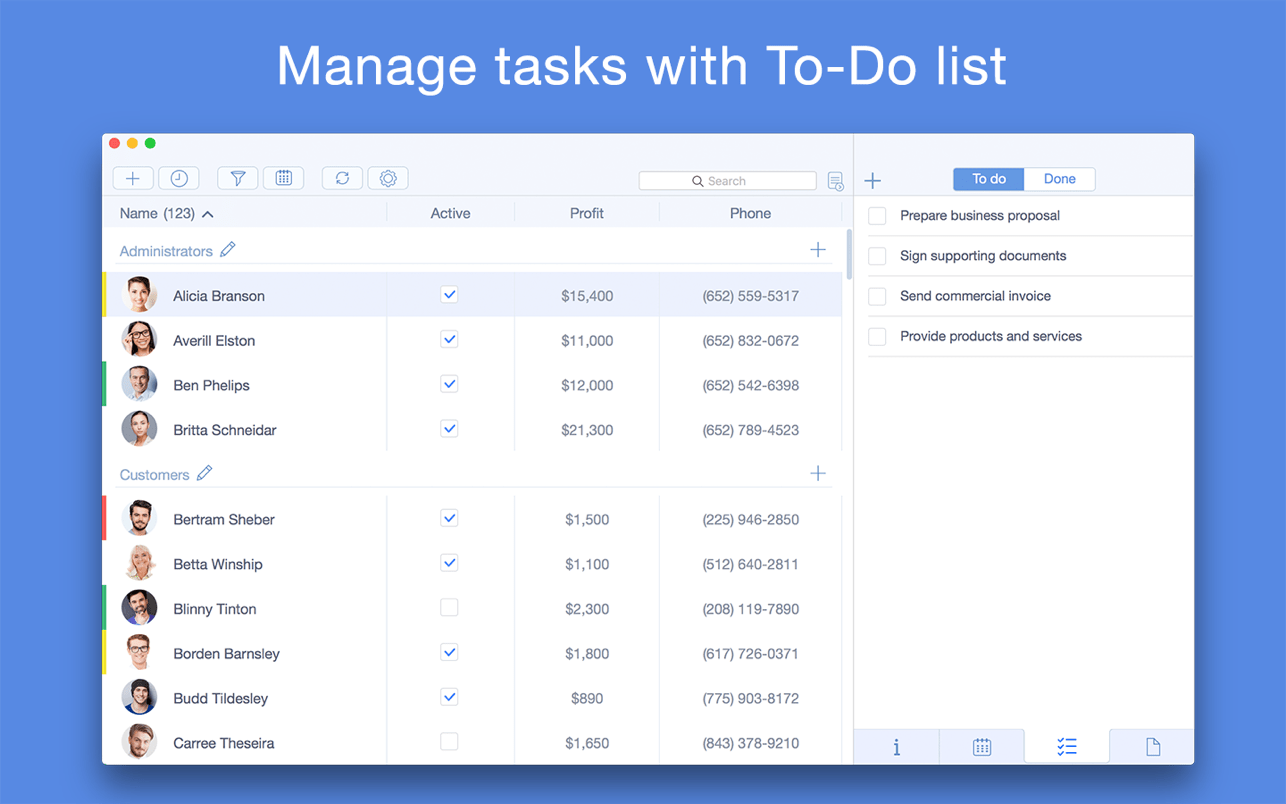The image size is (1286, 804).
Task: Select the calendar tab icon at bottom right
Action: [x=981, y=746]
